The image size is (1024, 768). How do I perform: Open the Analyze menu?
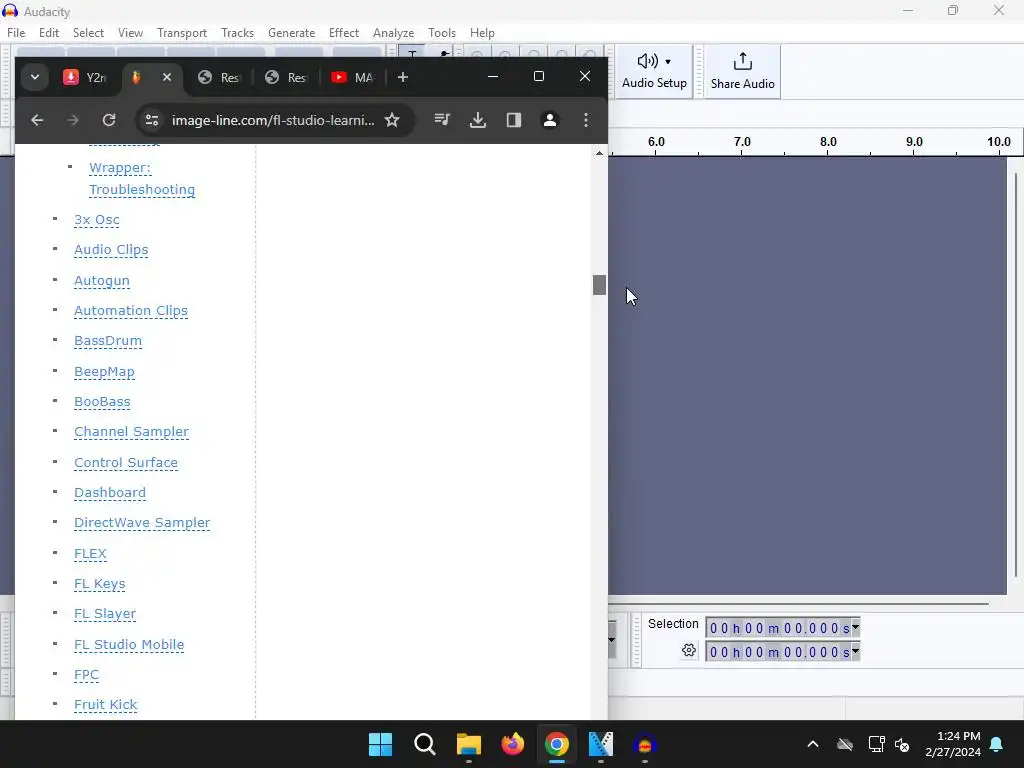coord(393,33)
